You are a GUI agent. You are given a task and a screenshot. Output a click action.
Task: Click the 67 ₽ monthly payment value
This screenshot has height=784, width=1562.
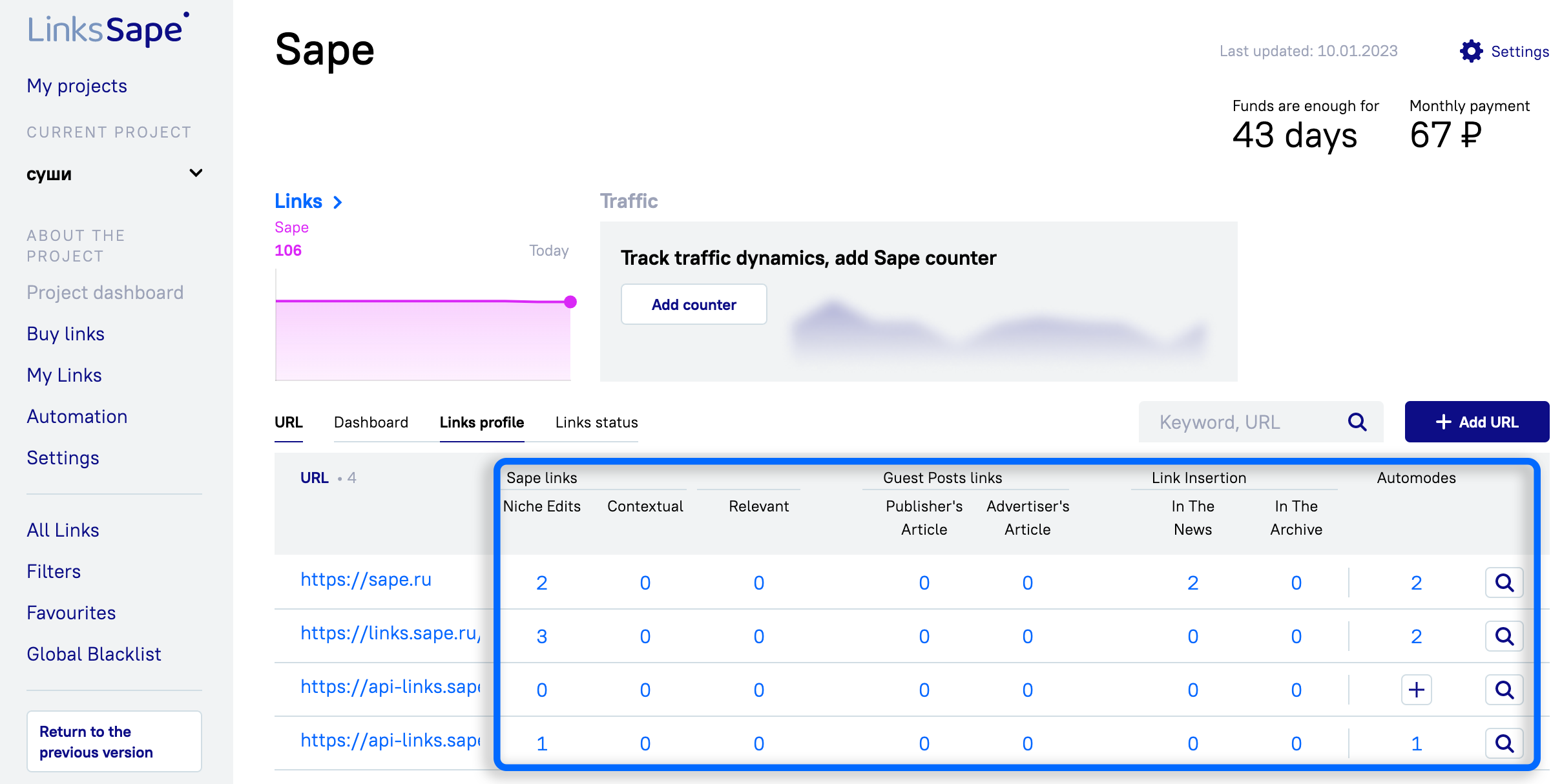click(x=1446, y=135)
